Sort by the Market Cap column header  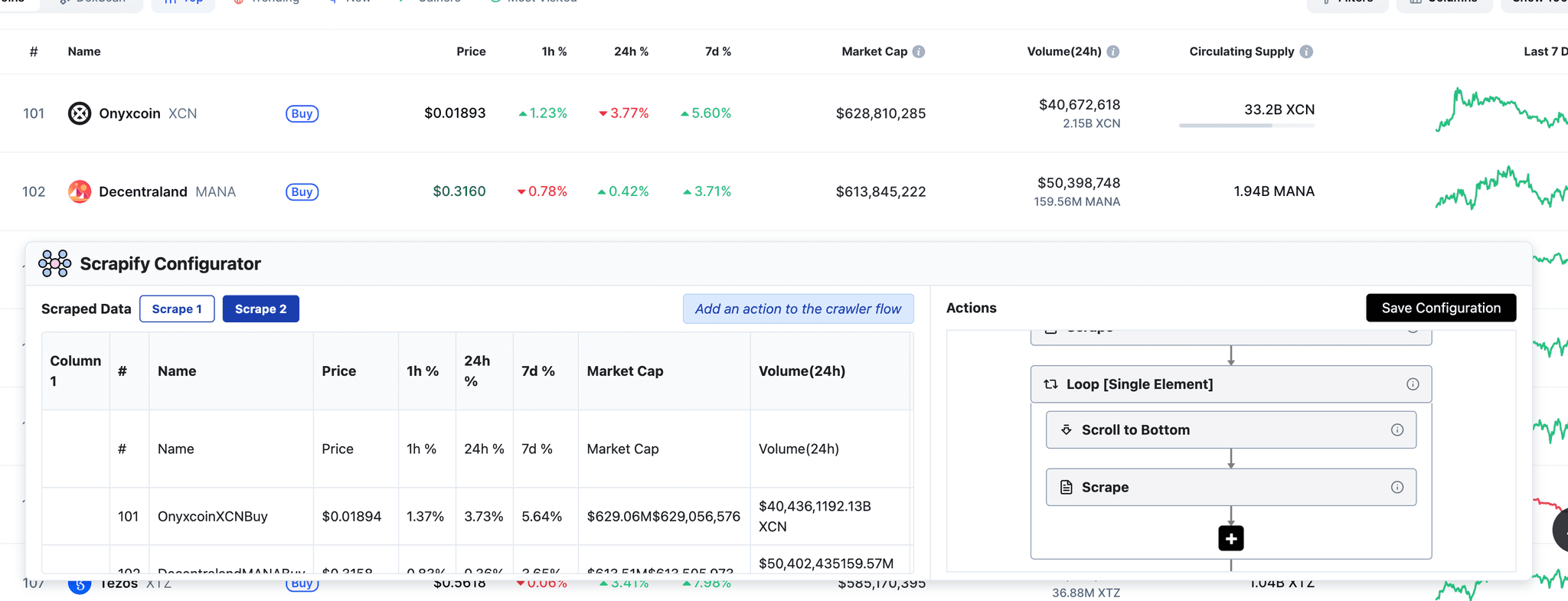874,51
